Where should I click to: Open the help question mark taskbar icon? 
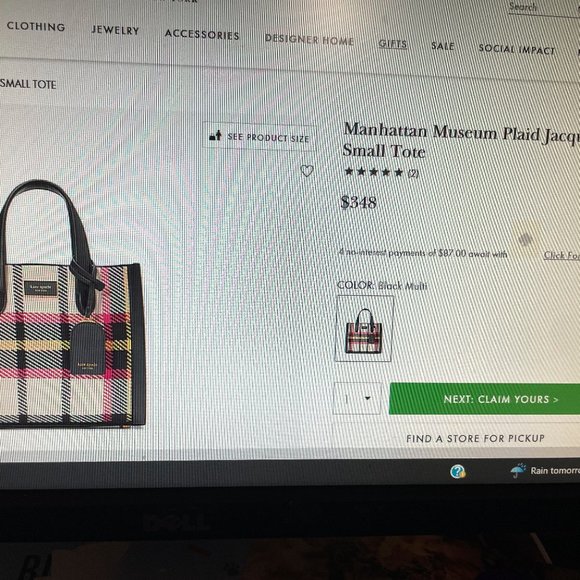[458, 472]
